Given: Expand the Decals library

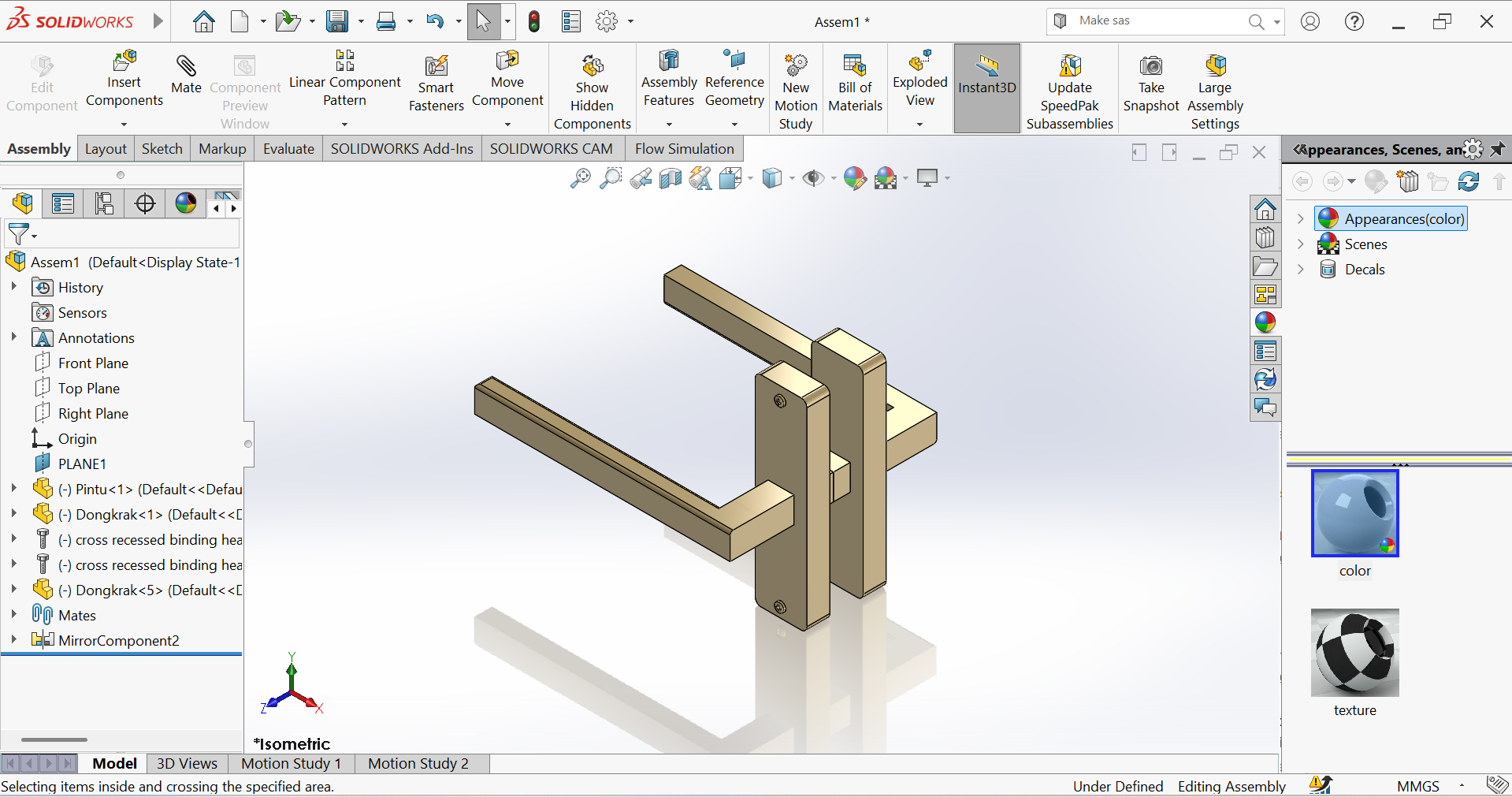Looking at the screenshot, I should pyautogui.click(x=1301, y=269).
